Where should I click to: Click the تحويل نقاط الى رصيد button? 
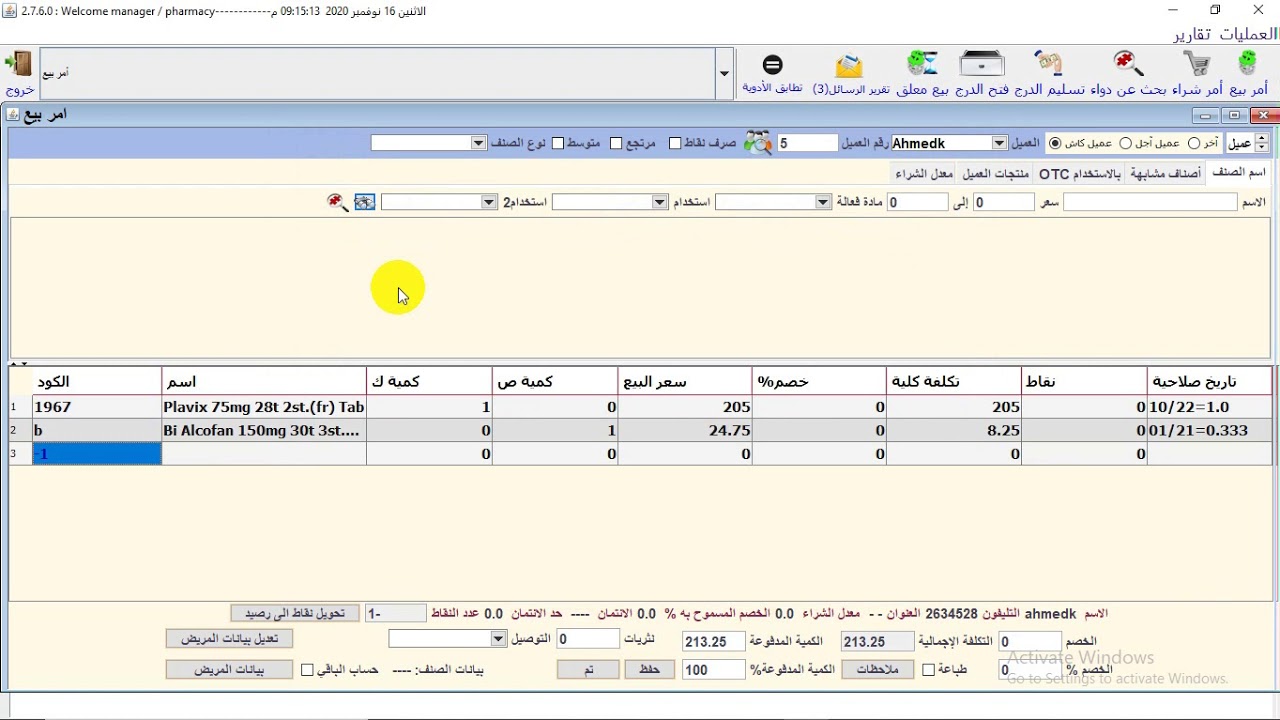click(x=295, y=613)
